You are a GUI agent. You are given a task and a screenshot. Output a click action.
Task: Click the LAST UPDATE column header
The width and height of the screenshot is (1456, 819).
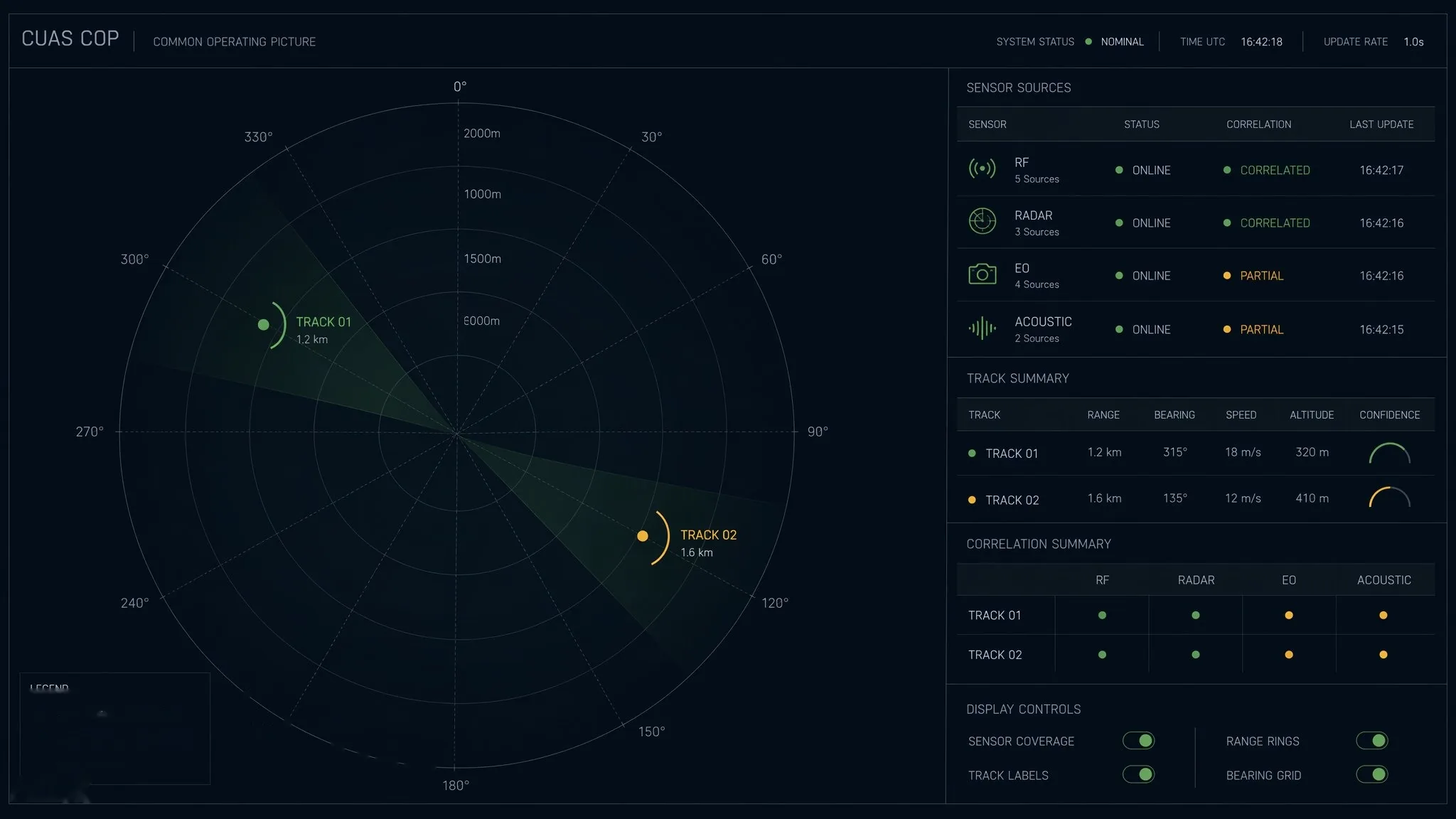[1381, 124]
